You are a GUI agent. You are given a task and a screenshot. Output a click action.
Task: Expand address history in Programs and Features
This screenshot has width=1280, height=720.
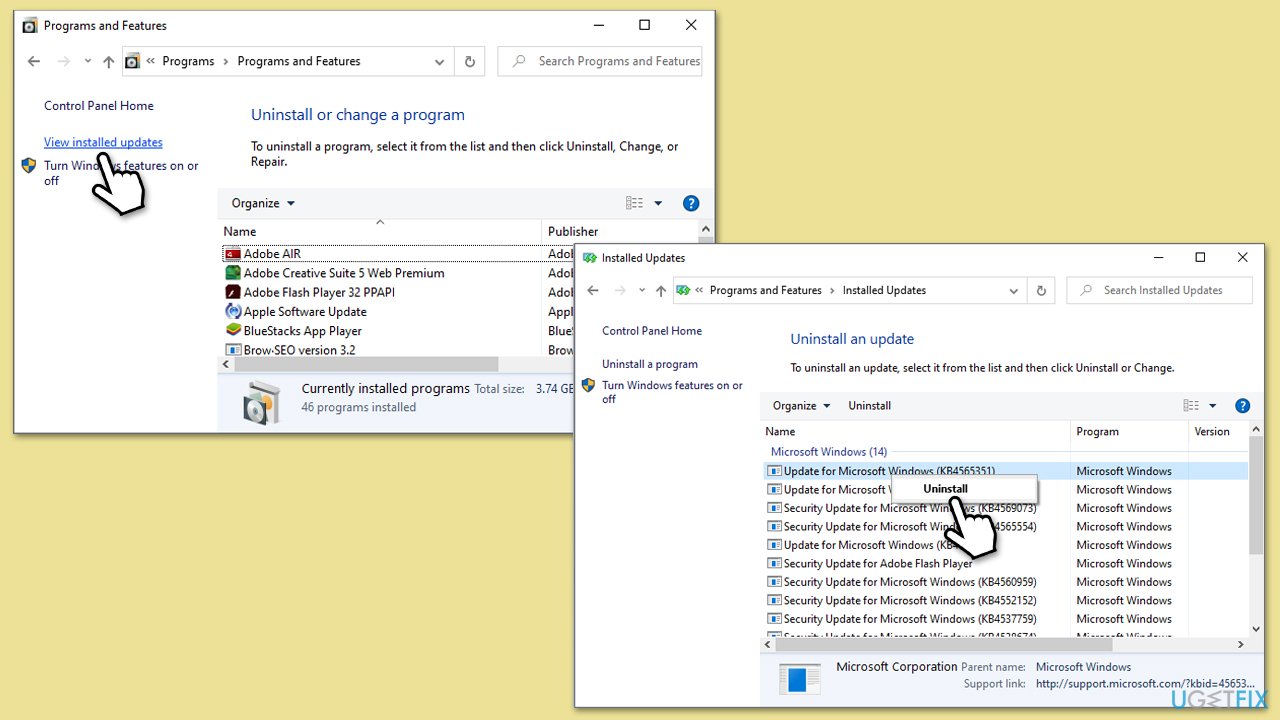(x=439, y=61)
